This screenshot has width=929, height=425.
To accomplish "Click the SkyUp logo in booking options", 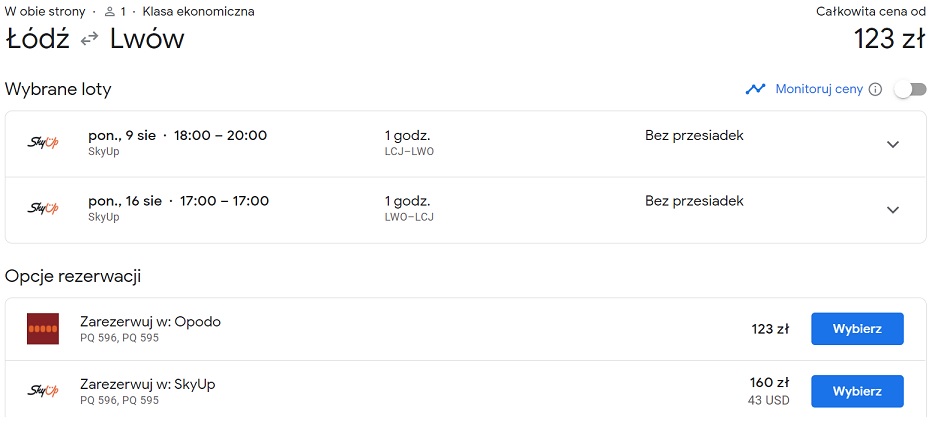I will (43, 391).
